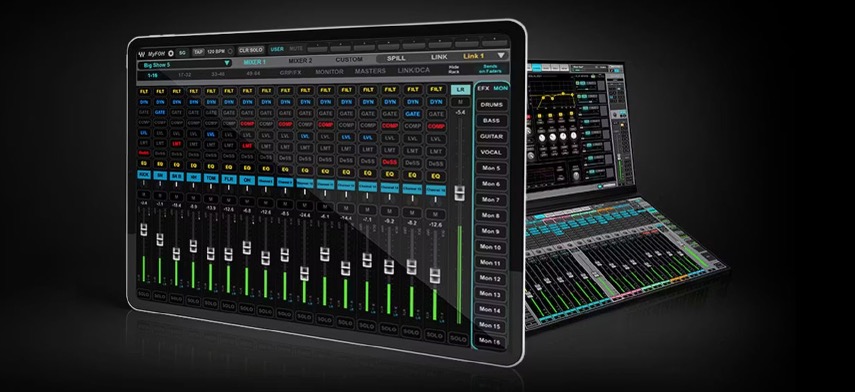Select the Mon 12 send
Image resolution: width=855 pixels, height=392 pixels.
tap(489, 279)
